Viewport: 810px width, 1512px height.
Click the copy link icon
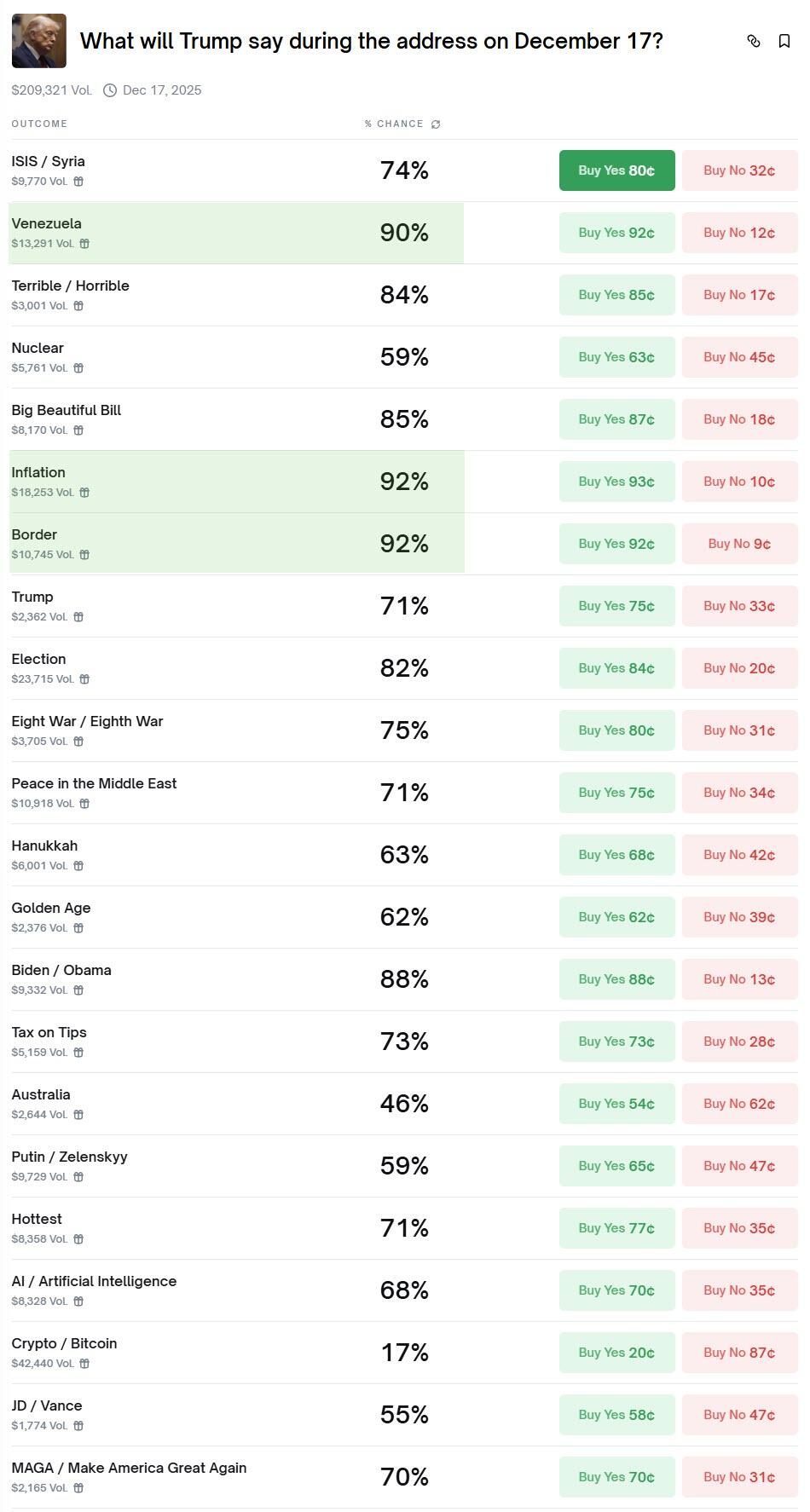click(754, 41)
